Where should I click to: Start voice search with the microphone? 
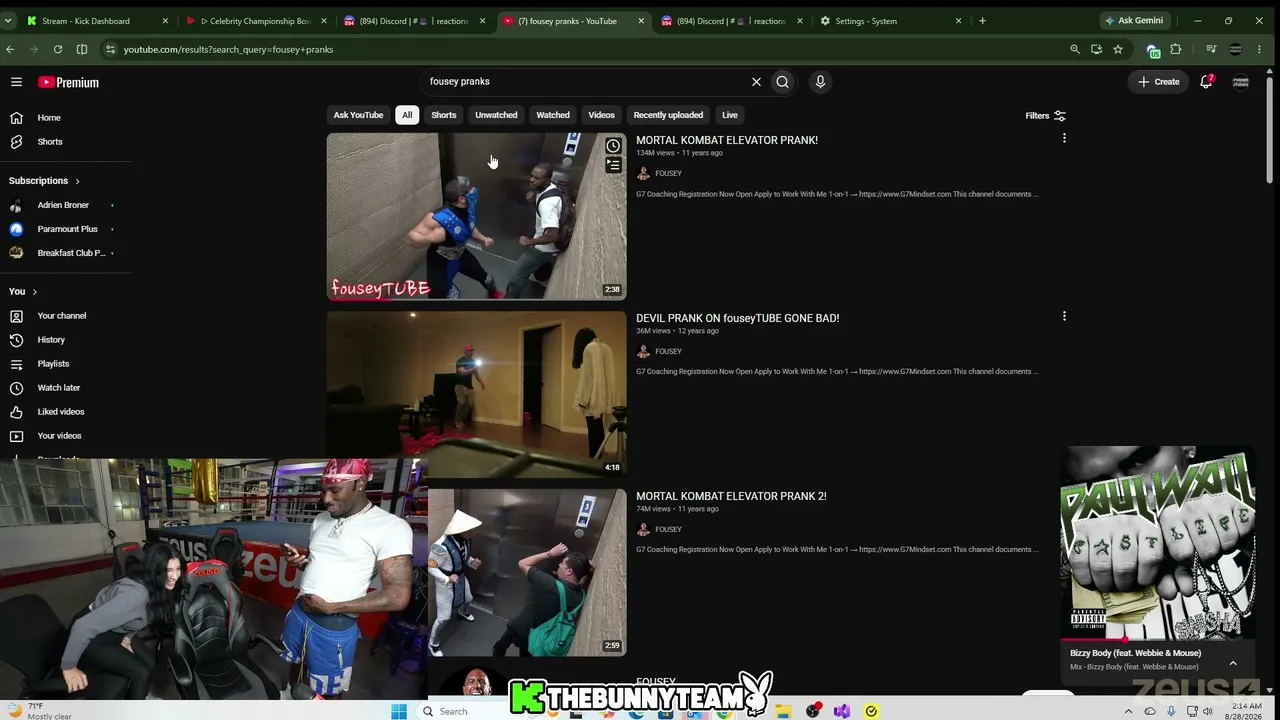click(820, 82)
